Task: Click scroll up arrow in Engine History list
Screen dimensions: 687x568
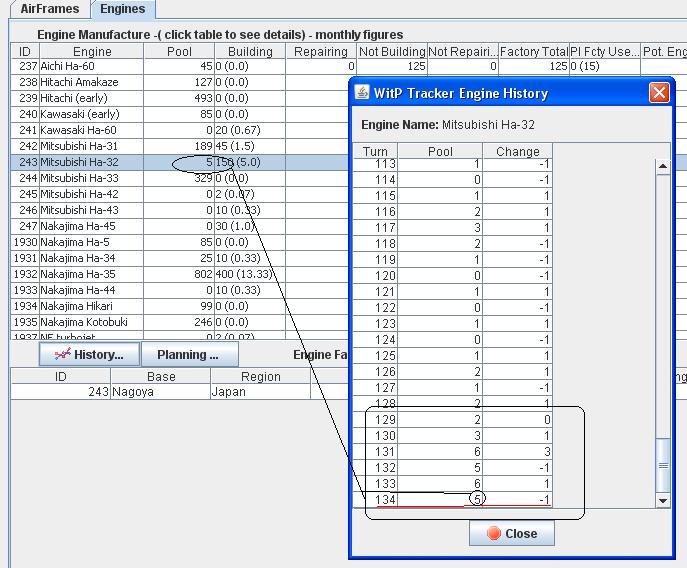Action: coord(663,167)
